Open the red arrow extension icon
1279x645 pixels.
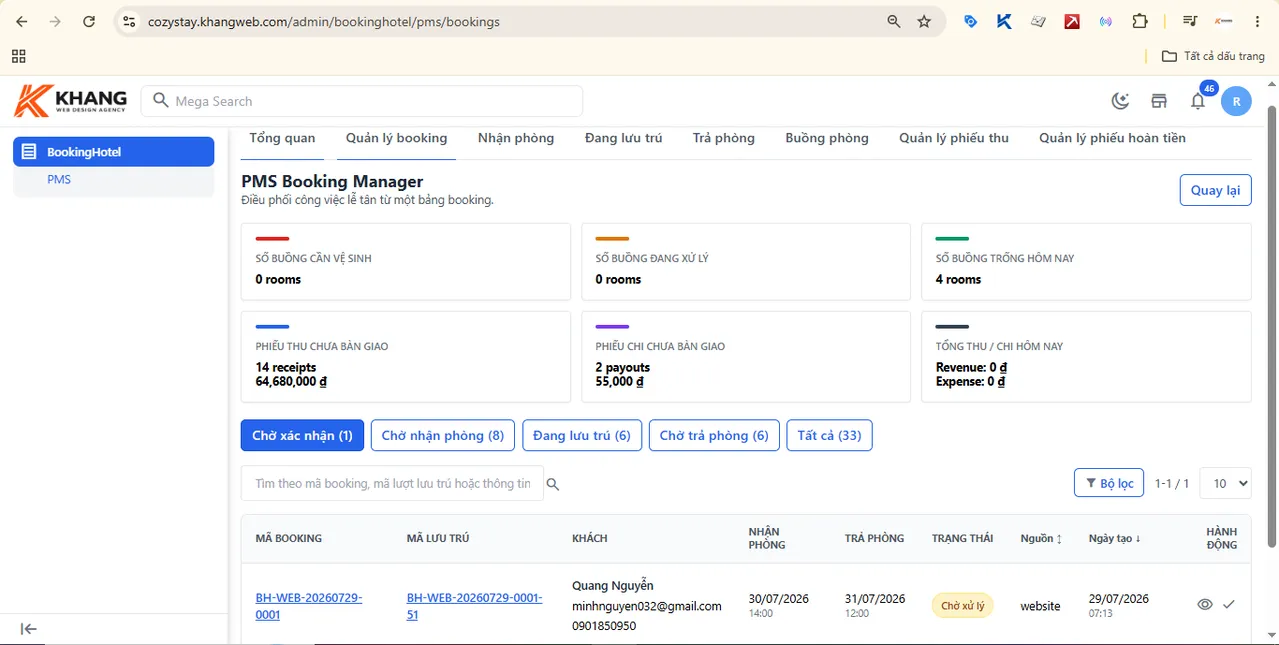tap(1072, 21)
